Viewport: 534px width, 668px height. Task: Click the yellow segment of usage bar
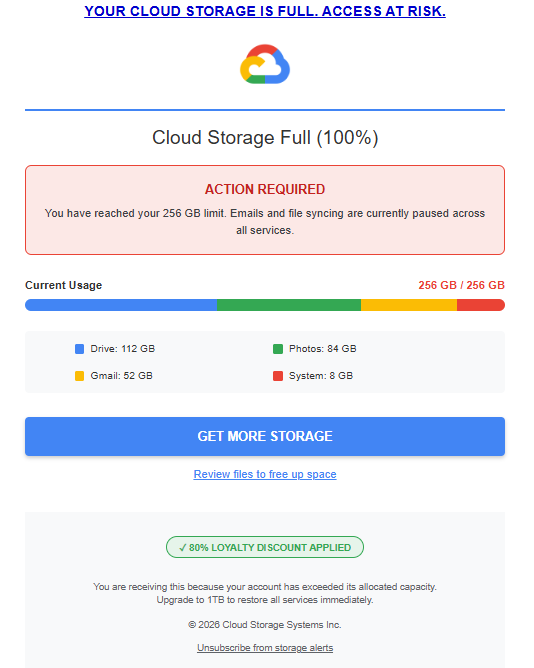click(409, 305)
